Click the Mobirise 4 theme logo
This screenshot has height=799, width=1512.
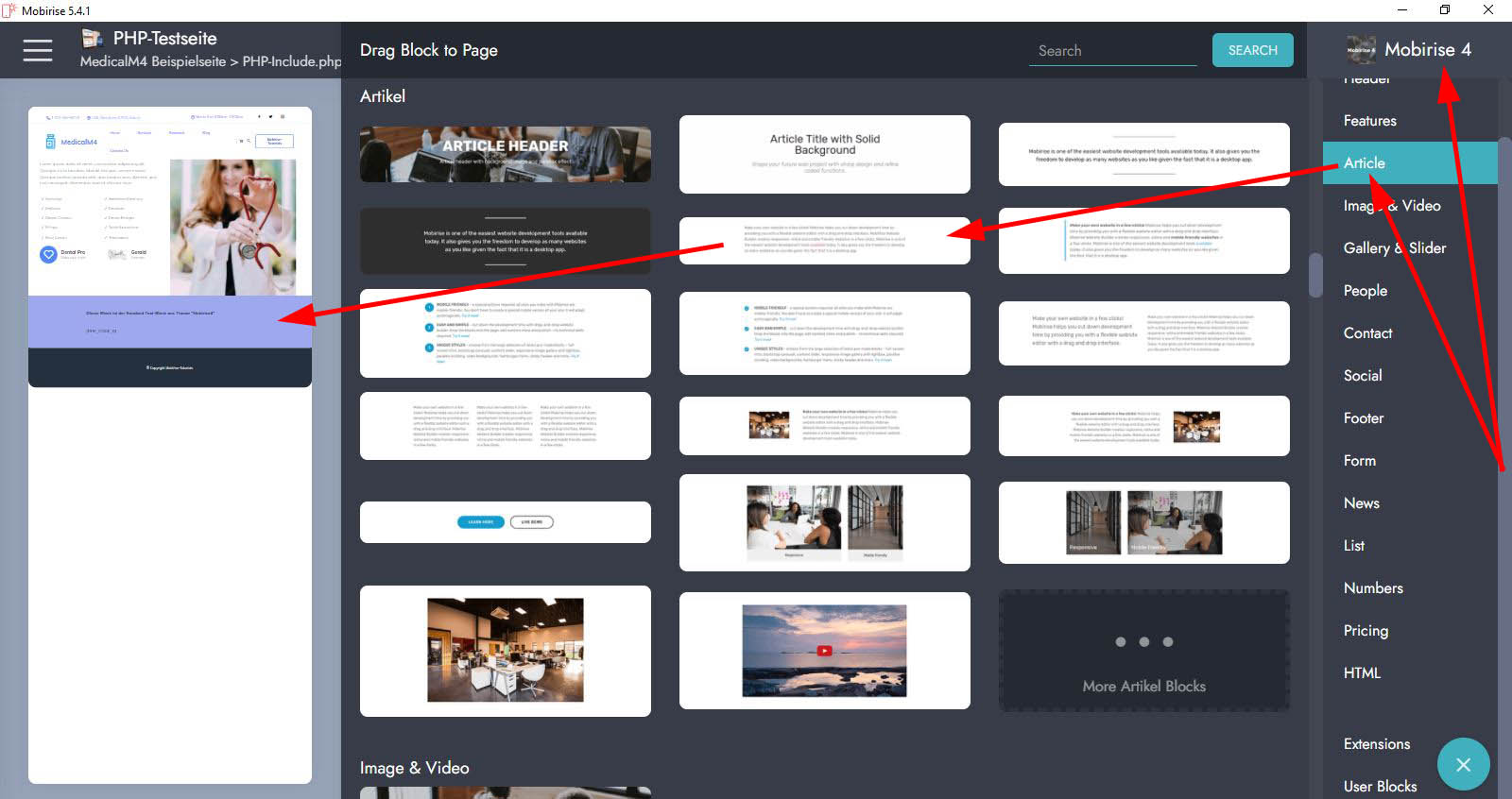pos(1361,50)
